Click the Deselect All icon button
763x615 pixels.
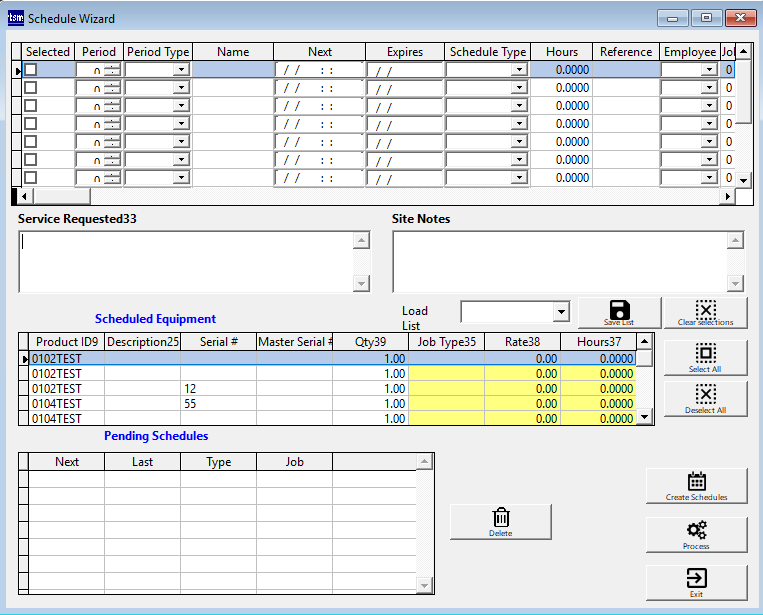click(705, 398)
